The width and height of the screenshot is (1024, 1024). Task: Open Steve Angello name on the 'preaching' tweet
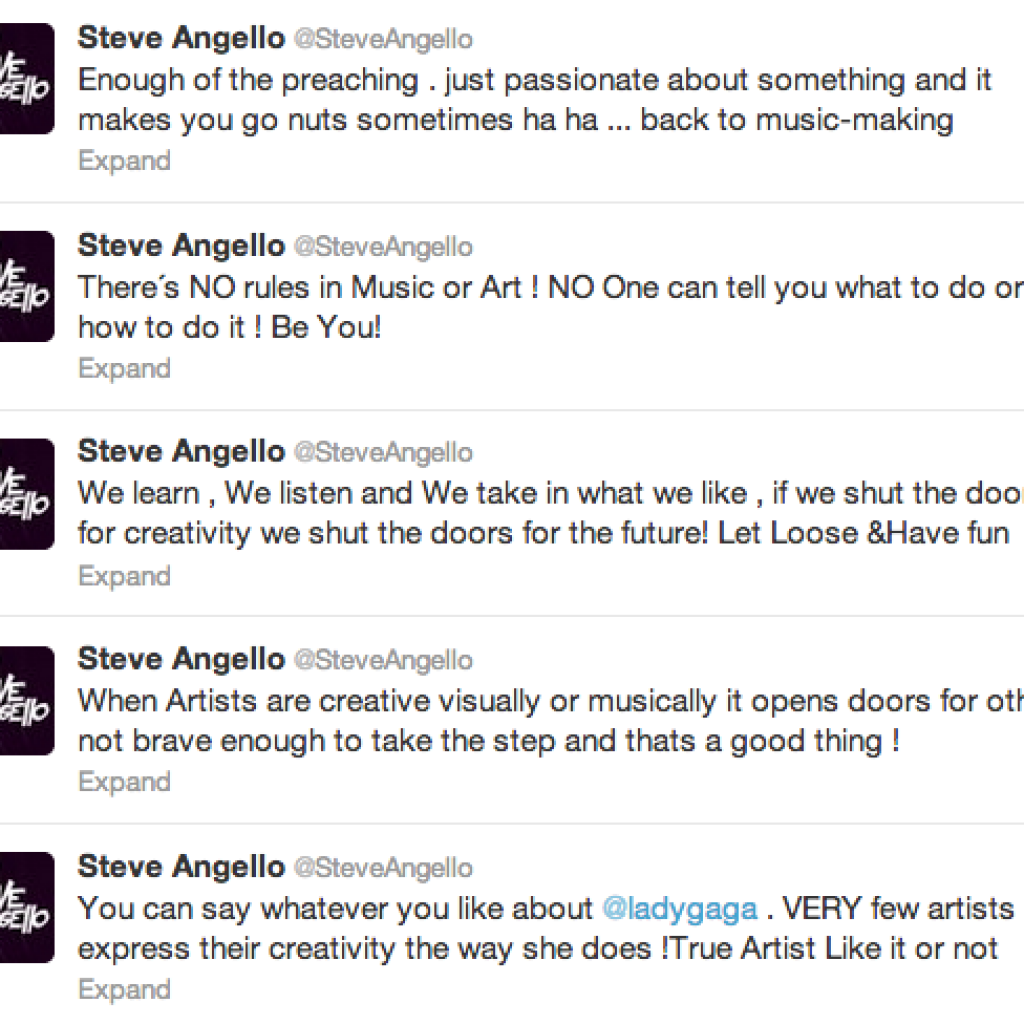[181, 38]
